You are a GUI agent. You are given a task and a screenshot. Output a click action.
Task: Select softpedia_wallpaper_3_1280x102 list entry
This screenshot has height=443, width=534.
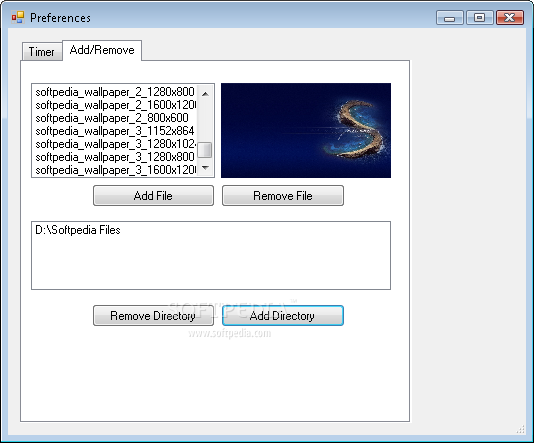coord(115,144)
